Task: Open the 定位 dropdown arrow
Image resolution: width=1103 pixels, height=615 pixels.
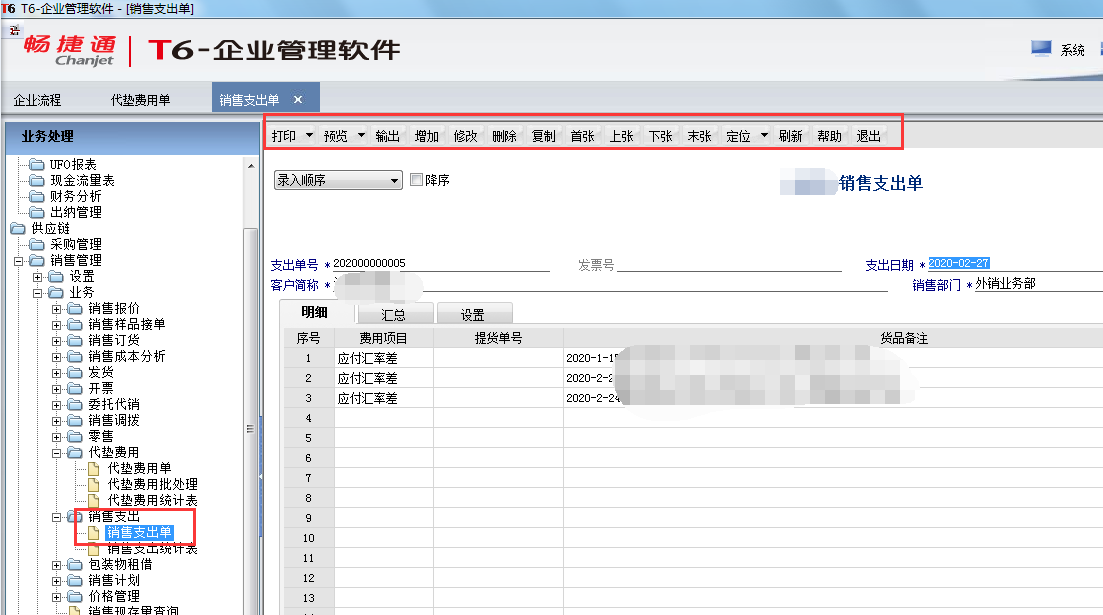Action: pyautogui.click(x=764, y=135)
